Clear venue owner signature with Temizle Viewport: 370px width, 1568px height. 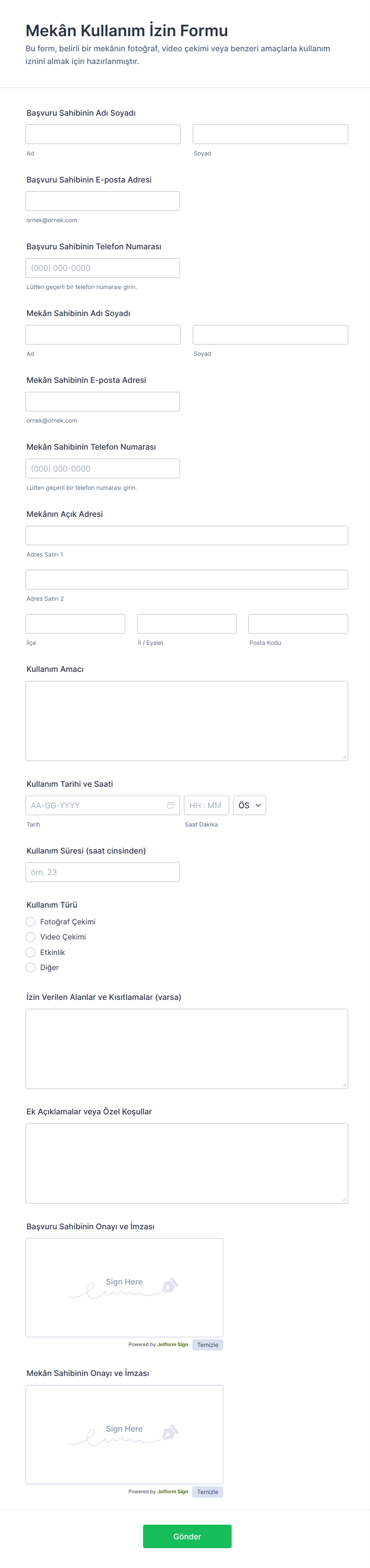point(207,1491)
